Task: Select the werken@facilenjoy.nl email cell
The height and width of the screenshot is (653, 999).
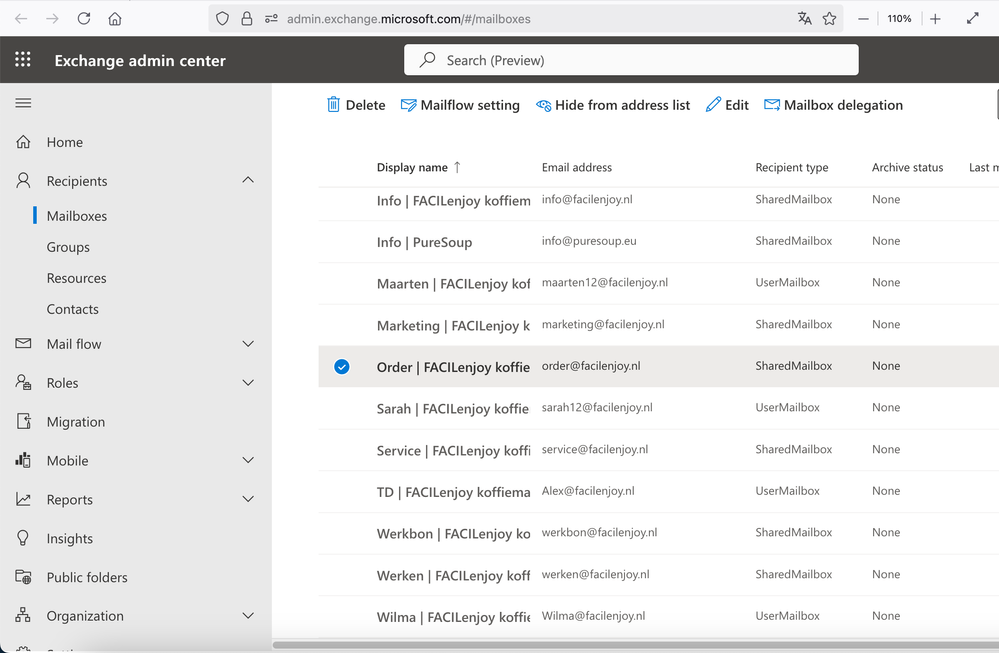Action: click(596, 574)
